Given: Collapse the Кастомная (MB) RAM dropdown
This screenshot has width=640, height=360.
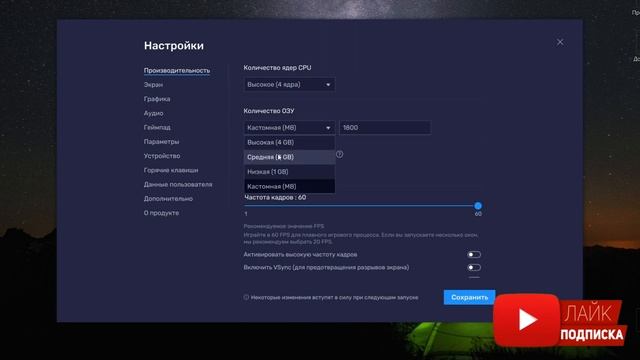Looking at the screenshot, I should [x=289, y=128].
